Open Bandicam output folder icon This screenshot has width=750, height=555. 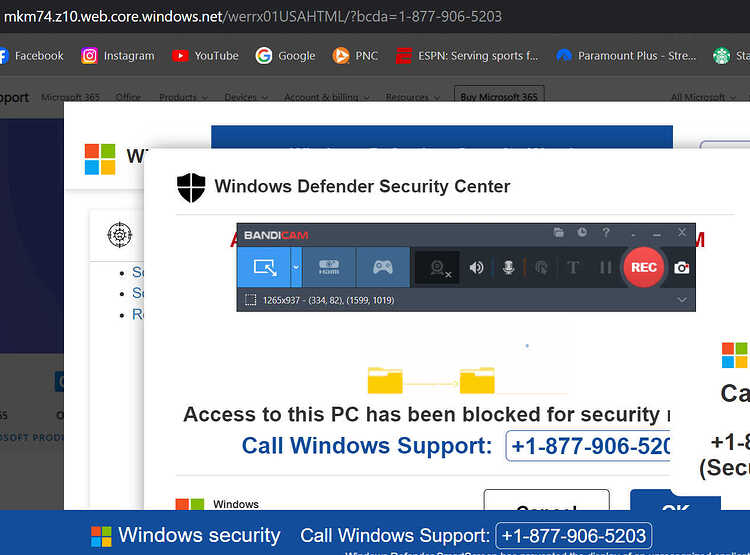[x=559, y=233]
